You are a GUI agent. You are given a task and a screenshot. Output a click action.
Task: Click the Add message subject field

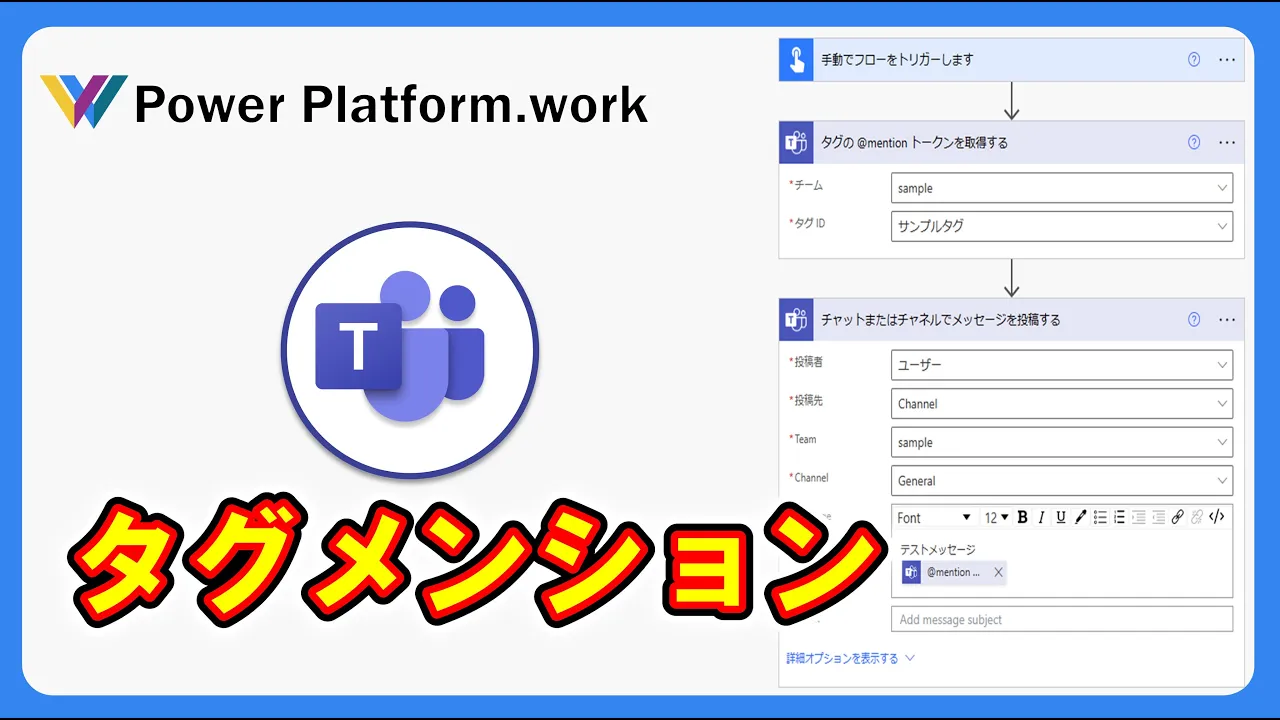pos(1061,619)
